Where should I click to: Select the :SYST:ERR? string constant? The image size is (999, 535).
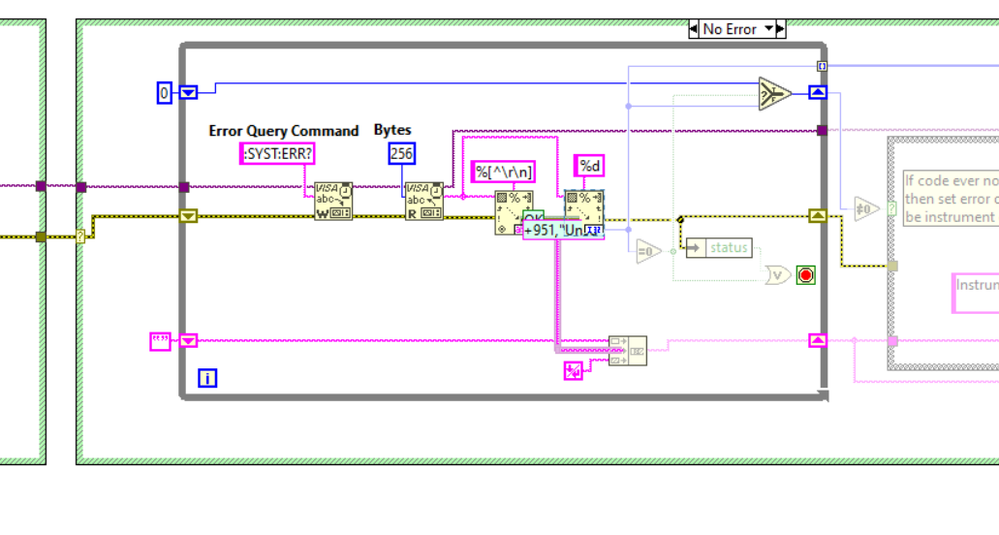[x=278, y=153]
